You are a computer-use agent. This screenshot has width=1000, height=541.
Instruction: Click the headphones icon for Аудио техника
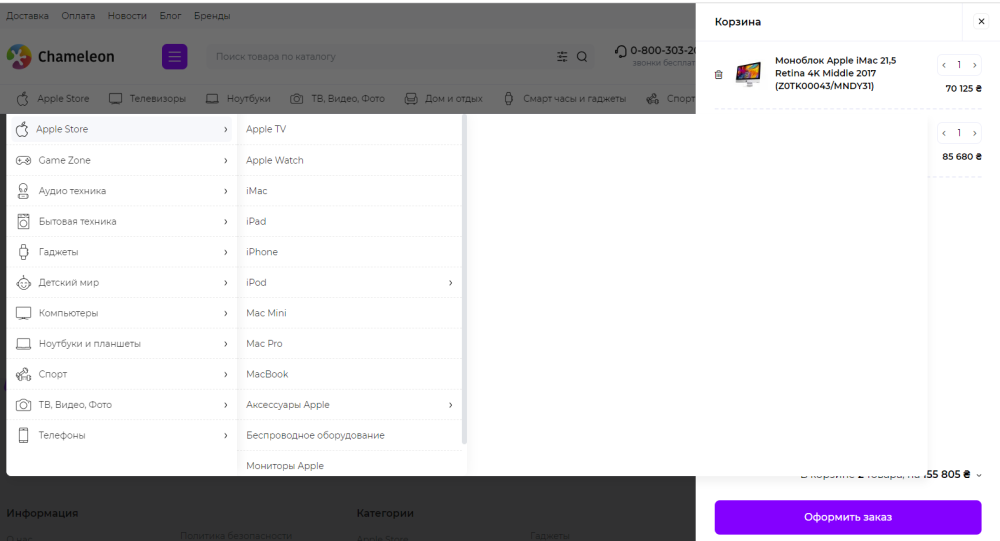24,191
